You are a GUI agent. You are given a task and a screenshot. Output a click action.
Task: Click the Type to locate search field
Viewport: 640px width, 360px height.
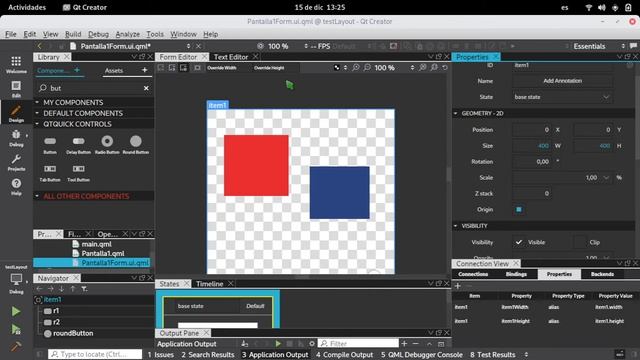coord(95,354)
